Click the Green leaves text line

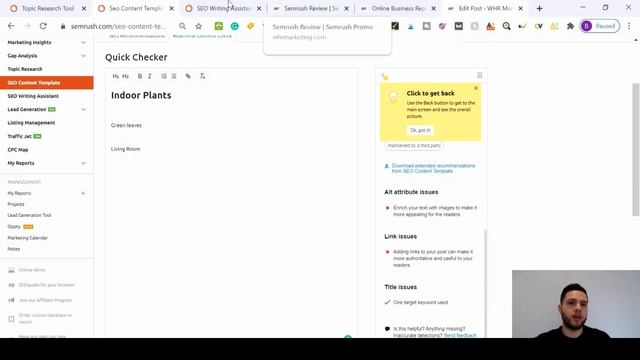(126, 125)
